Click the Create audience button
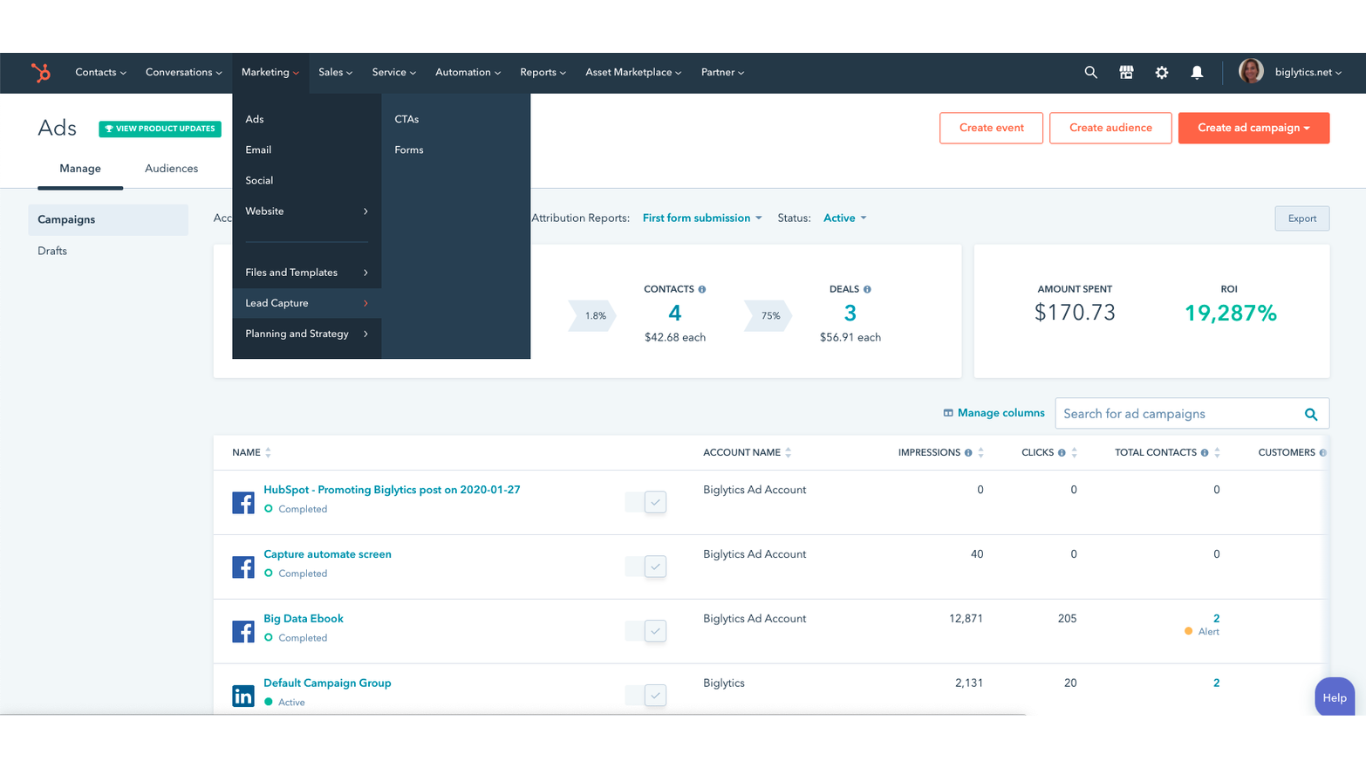 pyautogui.click(x=1110, y=128)
